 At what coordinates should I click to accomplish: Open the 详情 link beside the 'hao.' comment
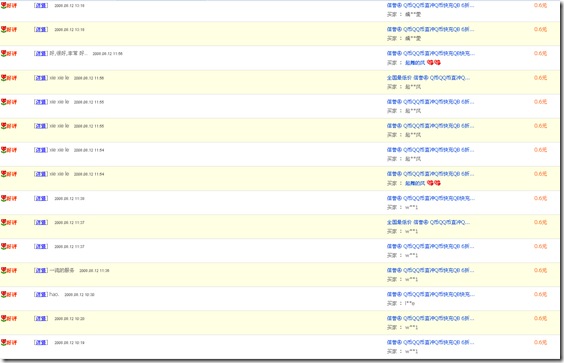[x=41, y=294]
